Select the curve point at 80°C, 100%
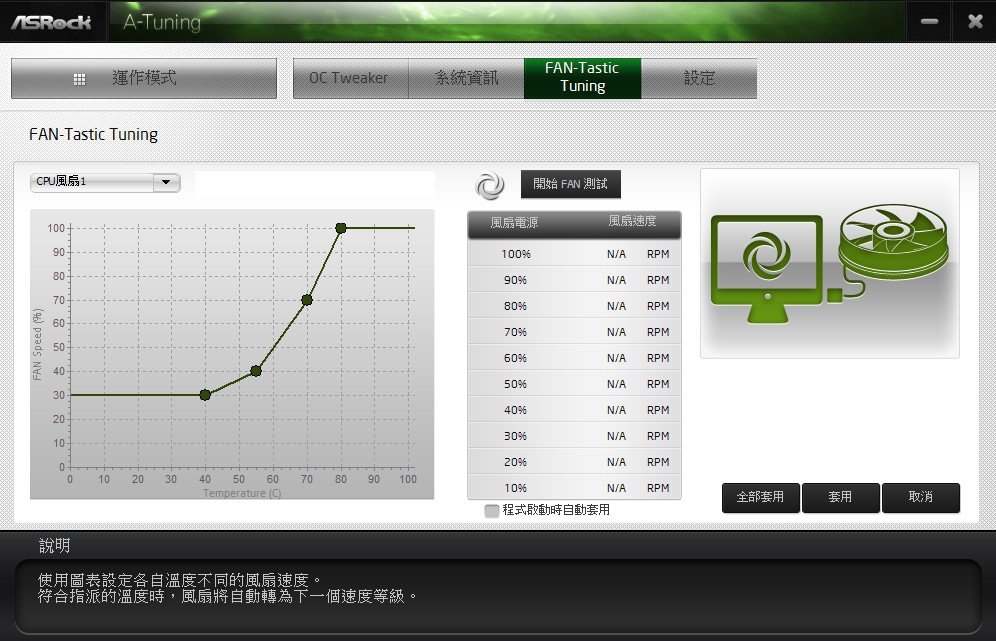Screen dimensions: 996x641 tap(340, 228)
